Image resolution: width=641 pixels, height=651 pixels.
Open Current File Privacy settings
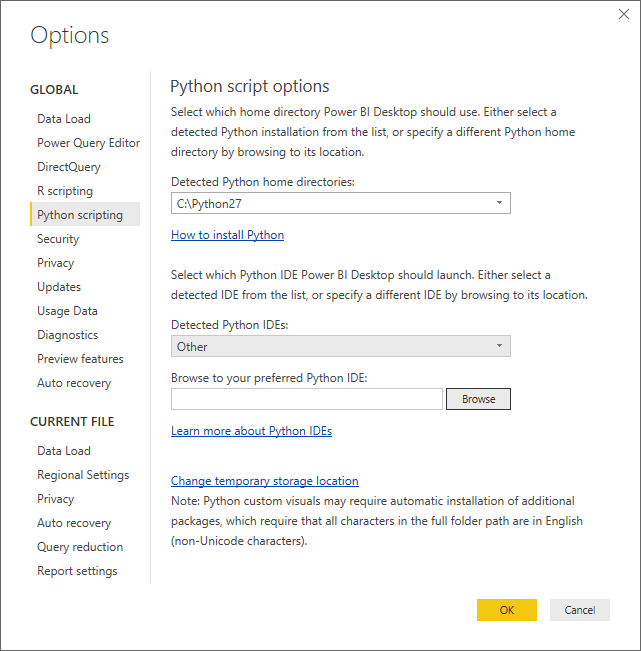[55, 499]
